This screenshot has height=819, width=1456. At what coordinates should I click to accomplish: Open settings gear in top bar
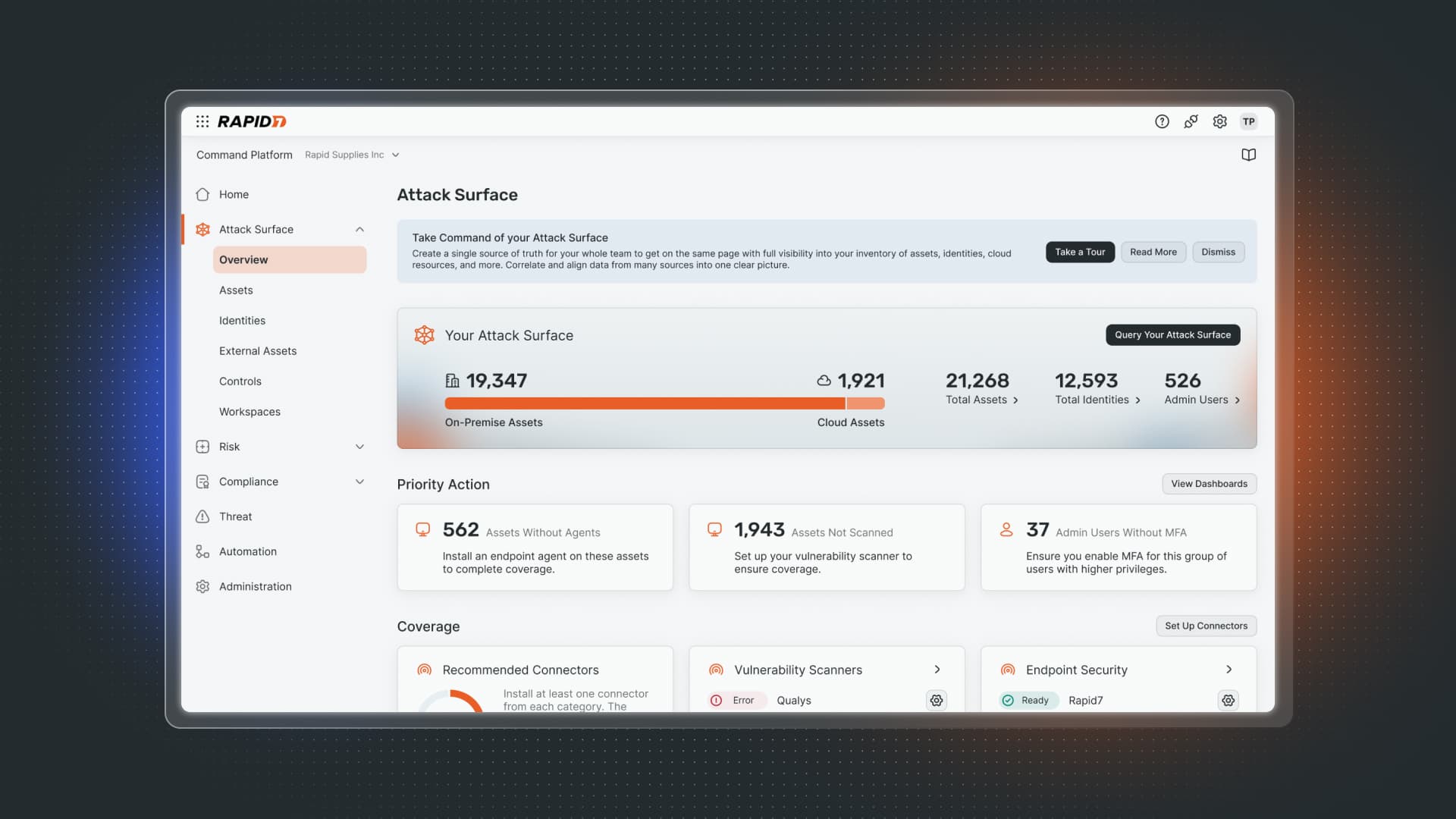point(1219,121)
